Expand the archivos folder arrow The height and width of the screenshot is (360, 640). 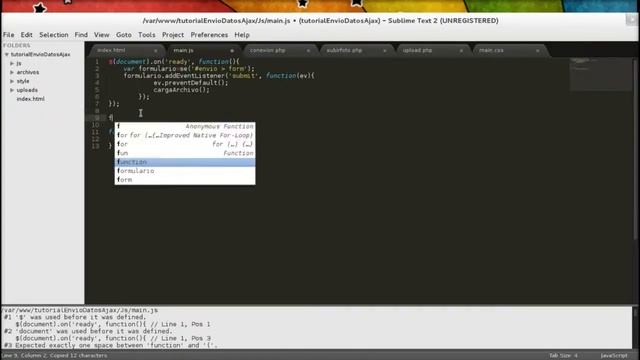12,72
